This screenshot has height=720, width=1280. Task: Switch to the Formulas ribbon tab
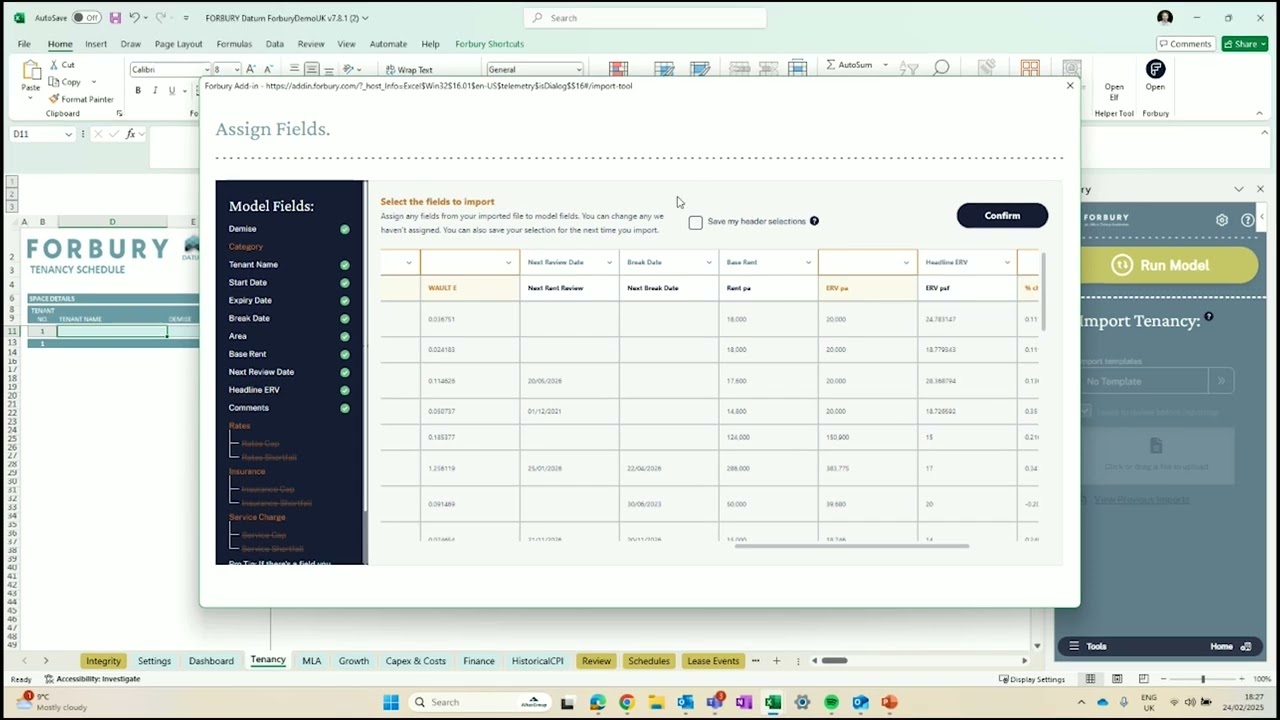tap(234, 44)
